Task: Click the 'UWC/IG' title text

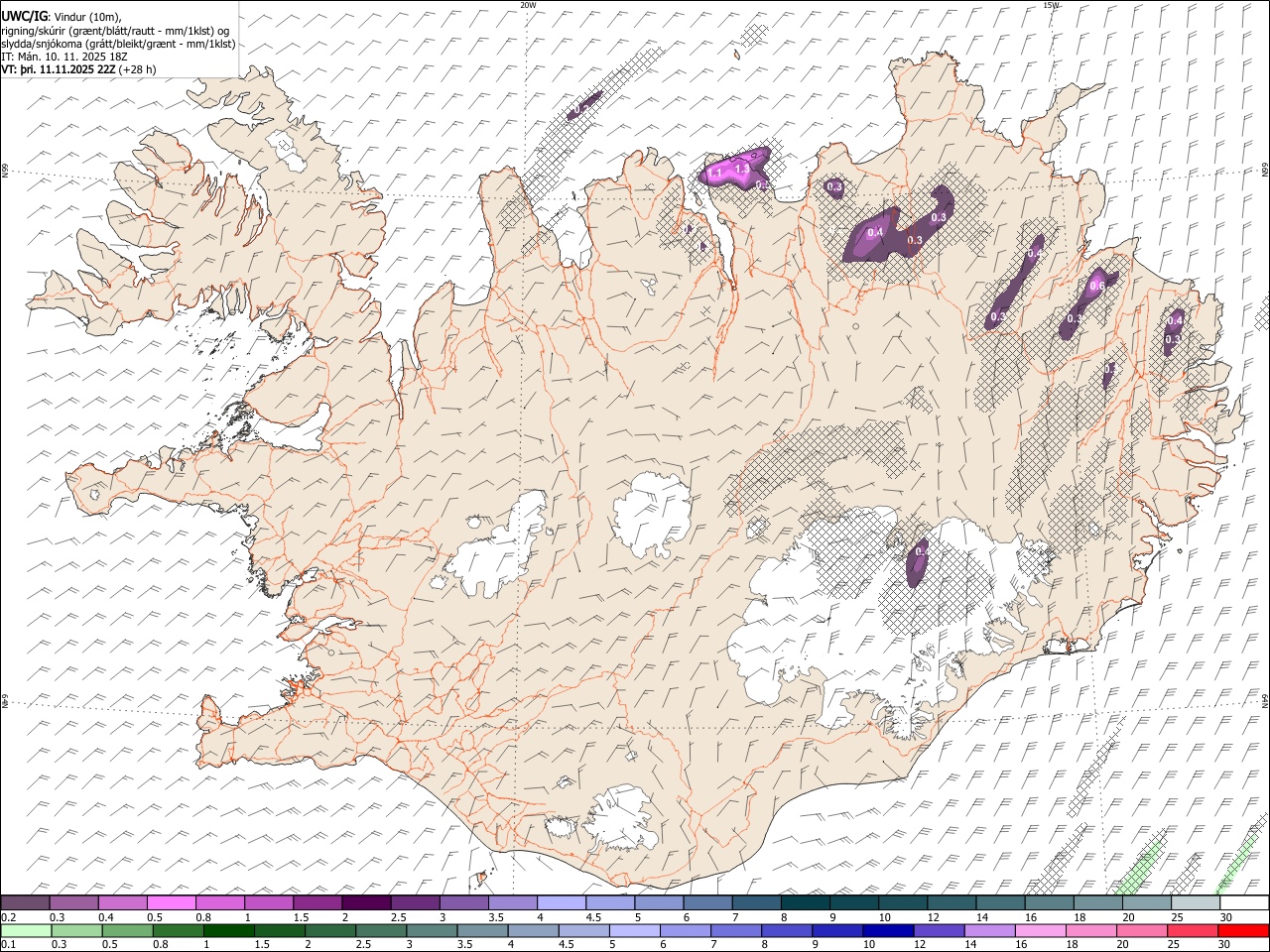Action: [24, 17]
